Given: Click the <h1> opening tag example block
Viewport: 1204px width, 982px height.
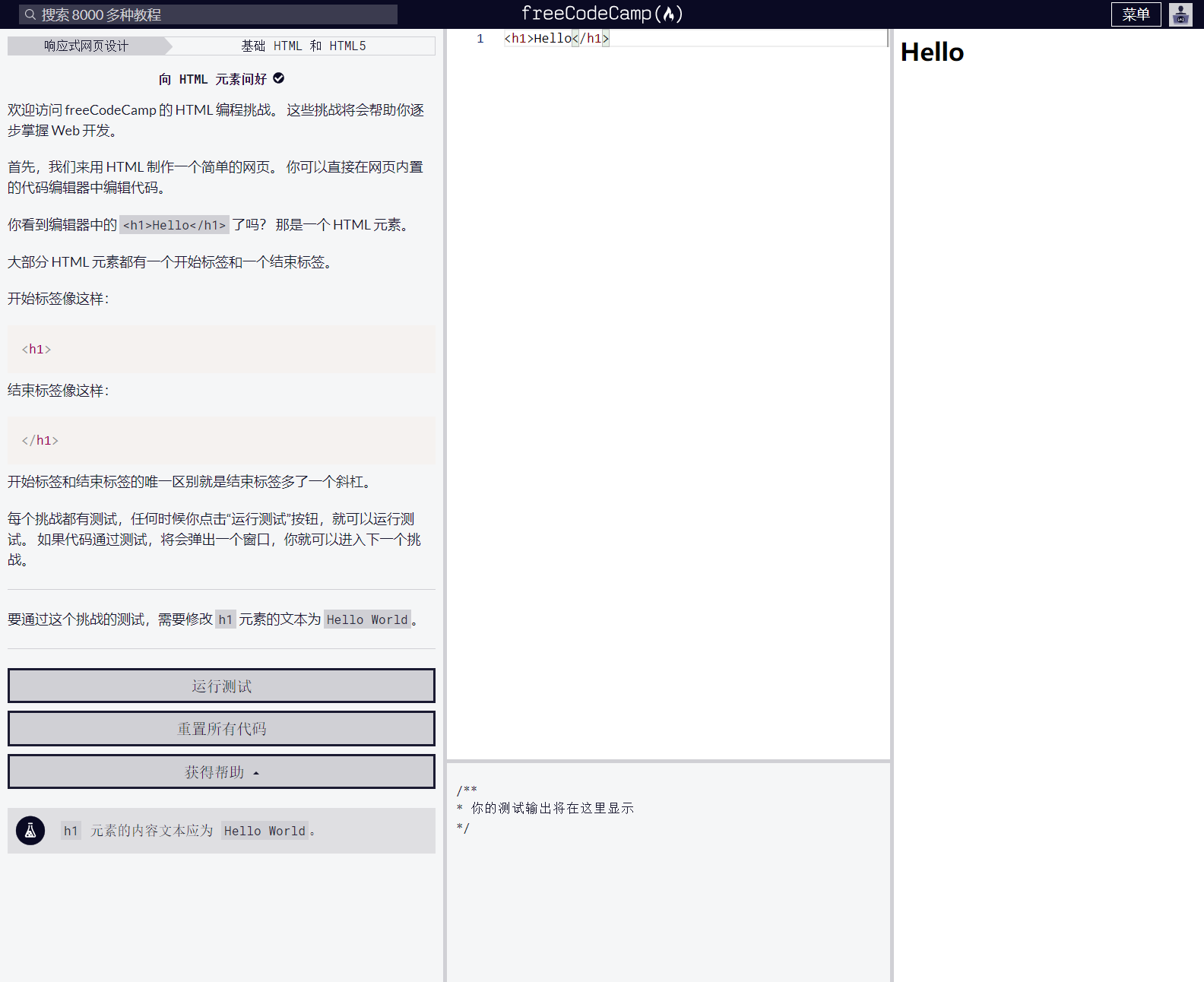Looking at the screenshot, I should point(221,349).
